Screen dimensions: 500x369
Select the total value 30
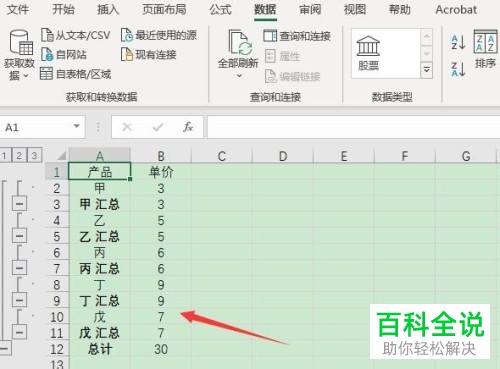(x=161, y=349)
